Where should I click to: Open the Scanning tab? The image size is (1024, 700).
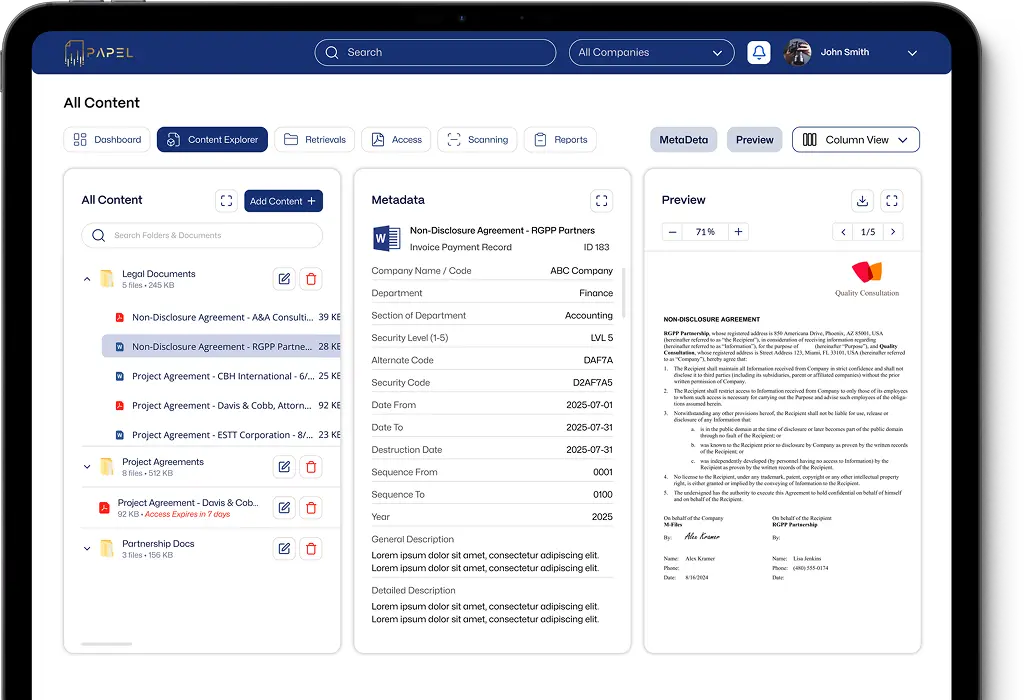pos(478,140)
